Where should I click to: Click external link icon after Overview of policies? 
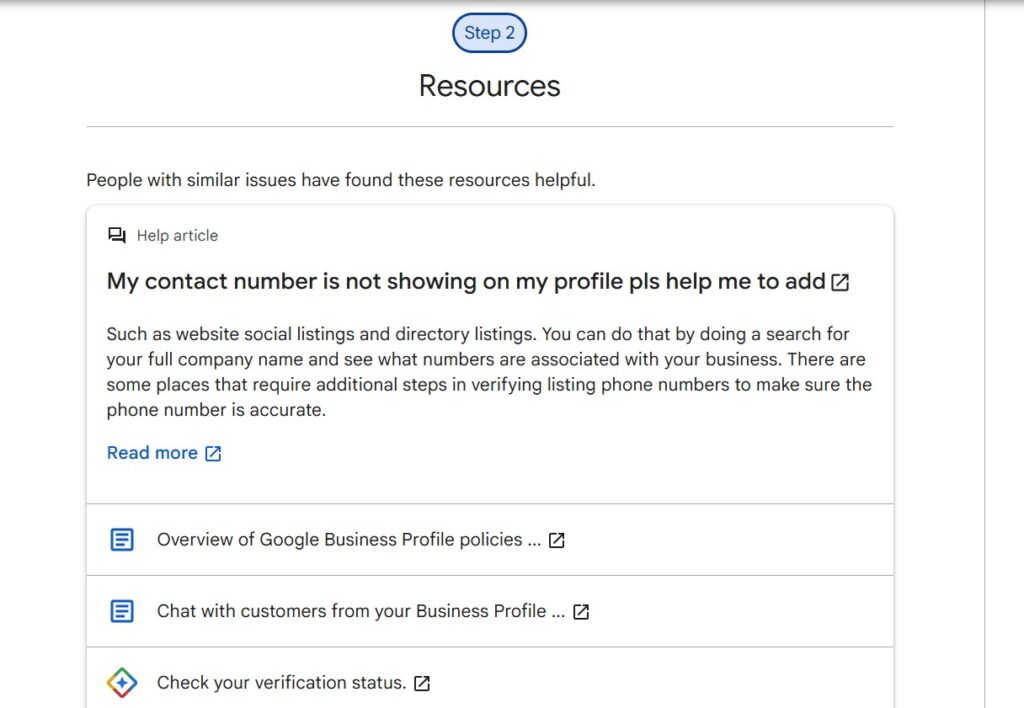tap(557, 540)
